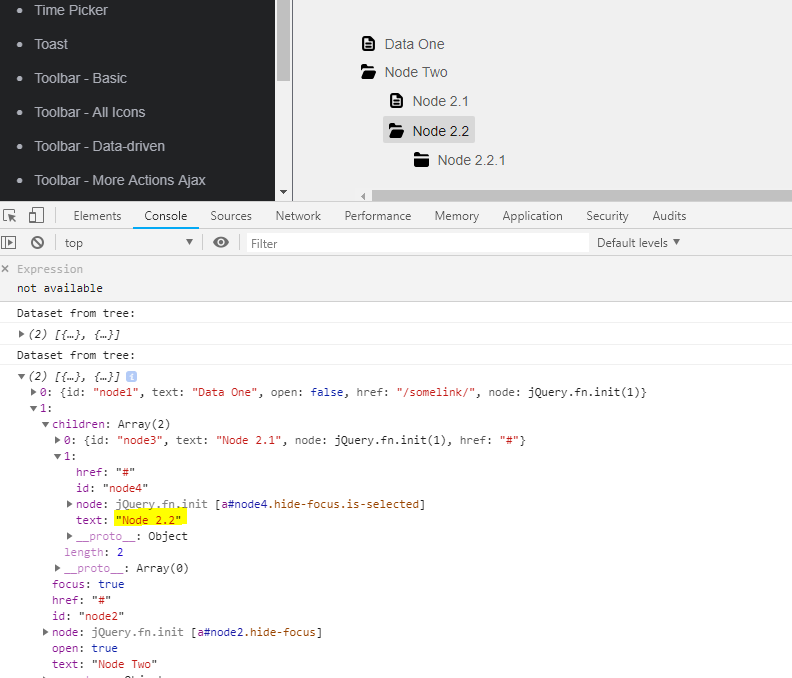Open the Sources tab
The height and width of the screenshot is (678, 792).
(x=231, y=216)
